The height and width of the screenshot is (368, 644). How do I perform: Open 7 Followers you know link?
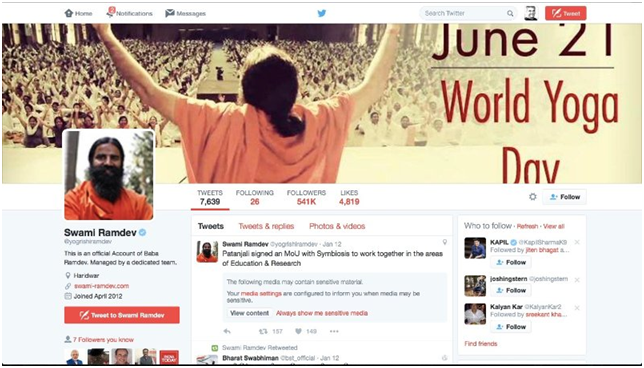pyautogui.click(x=103, y=340)
